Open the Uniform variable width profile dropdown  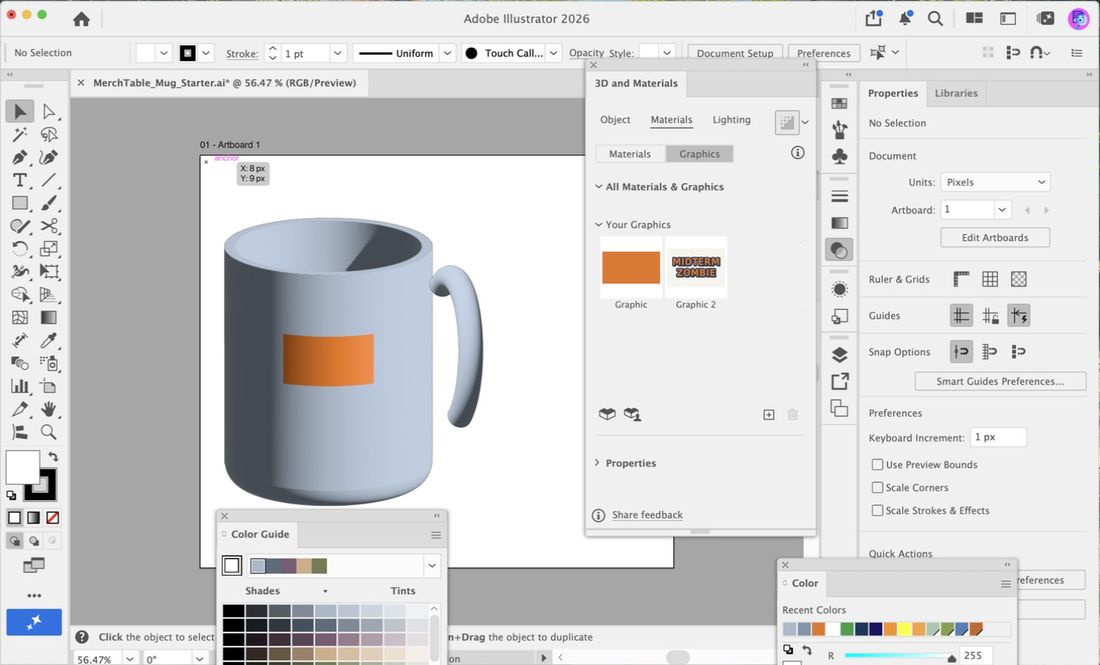coord(447,53)
